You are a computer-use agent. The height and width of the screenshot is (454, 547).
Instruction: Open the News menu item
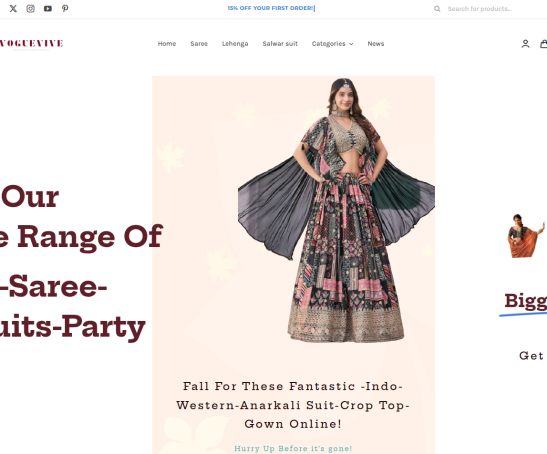click(376, 44)
